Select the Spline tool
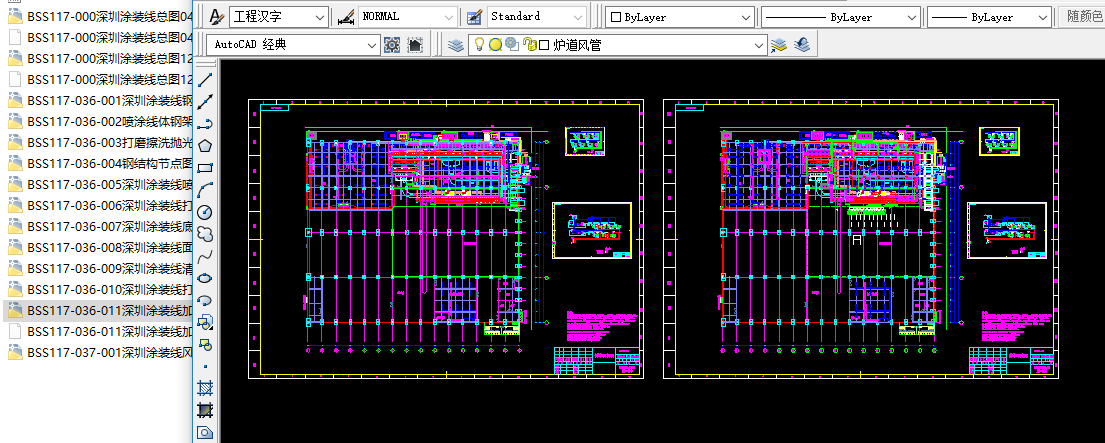This screenshot has height=443, width=1105. tap(205, 256)
